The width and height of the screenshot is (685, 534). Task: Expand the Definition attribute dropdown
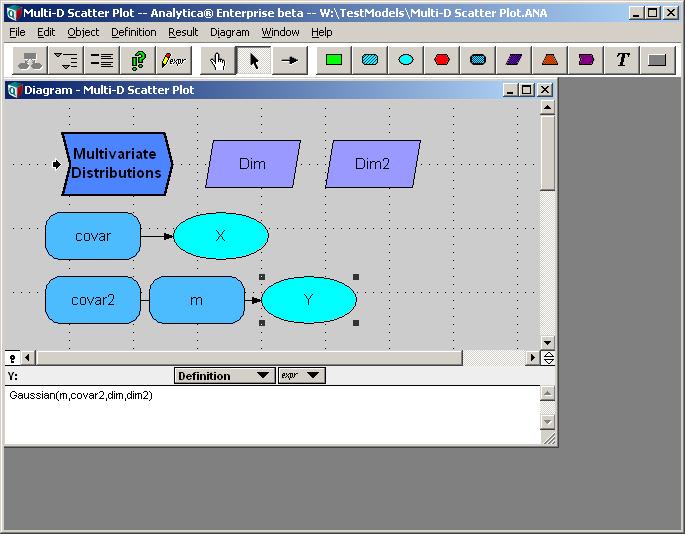point(225,376)
